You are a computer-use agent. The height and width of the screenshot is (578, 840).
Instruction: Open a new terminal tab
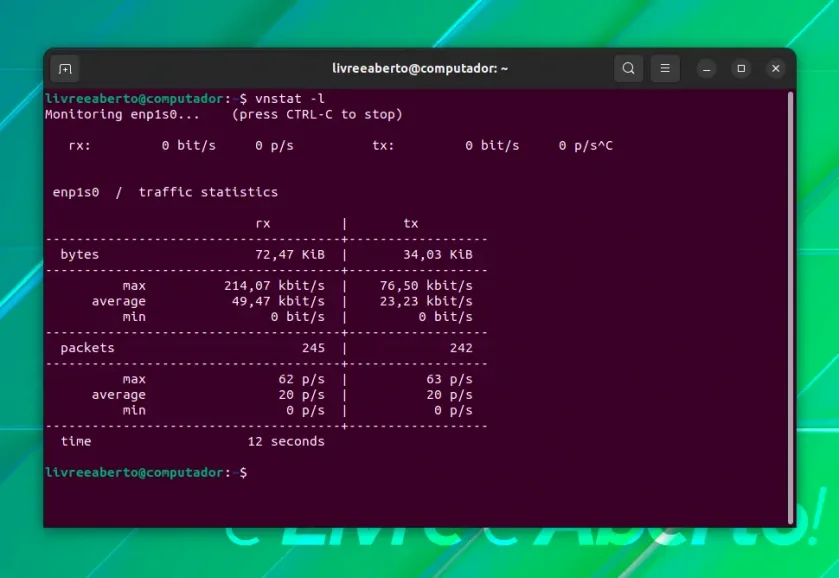[x=65, y=69]
